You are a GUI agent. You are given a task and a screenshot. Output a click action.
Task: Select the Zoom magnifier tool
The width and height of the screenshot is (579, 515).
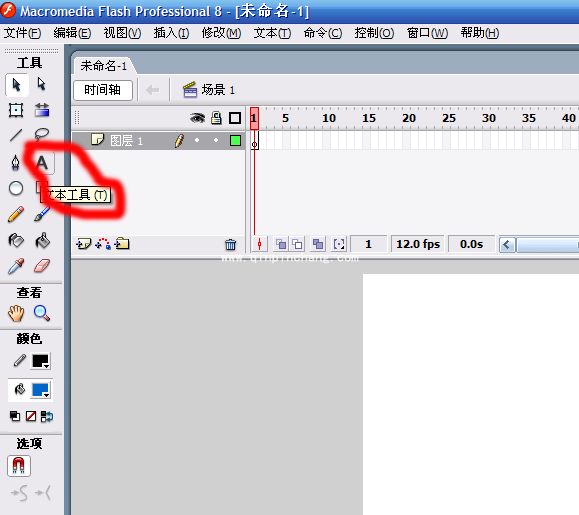click(42, 313)
